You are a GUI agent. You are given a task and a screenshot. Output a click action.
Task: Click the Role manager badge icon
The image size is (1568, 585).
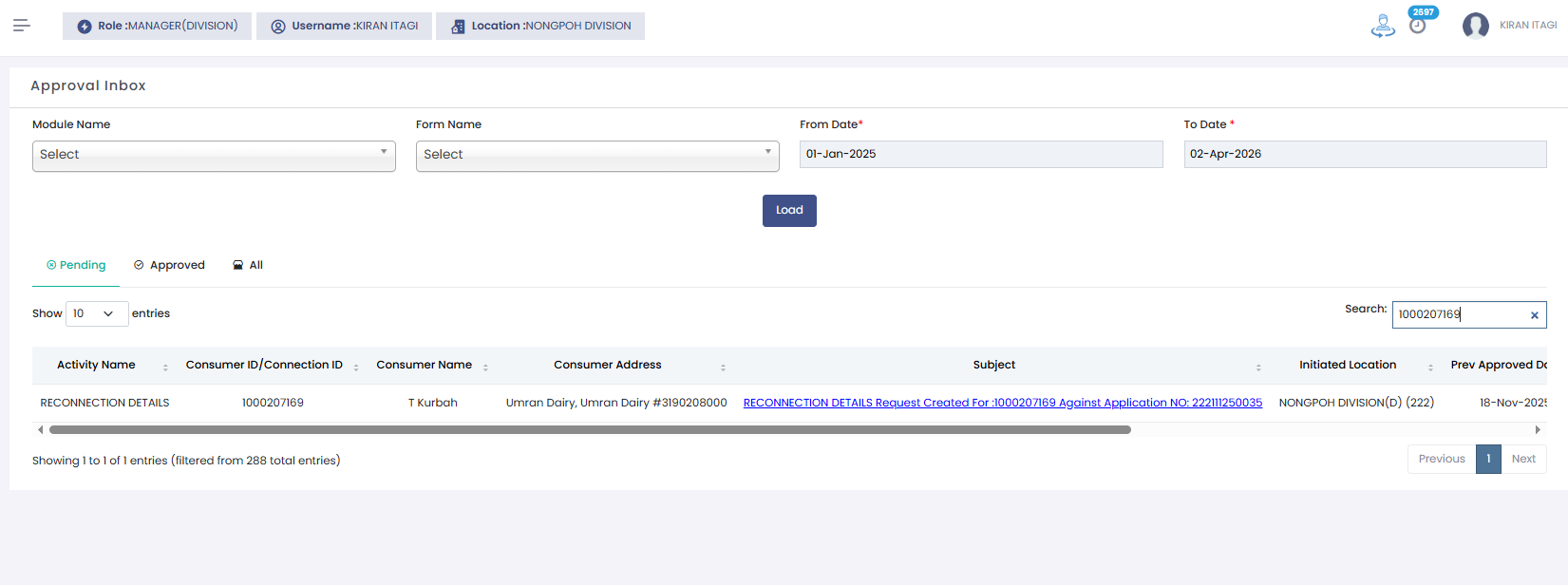[x=85, y=27]
